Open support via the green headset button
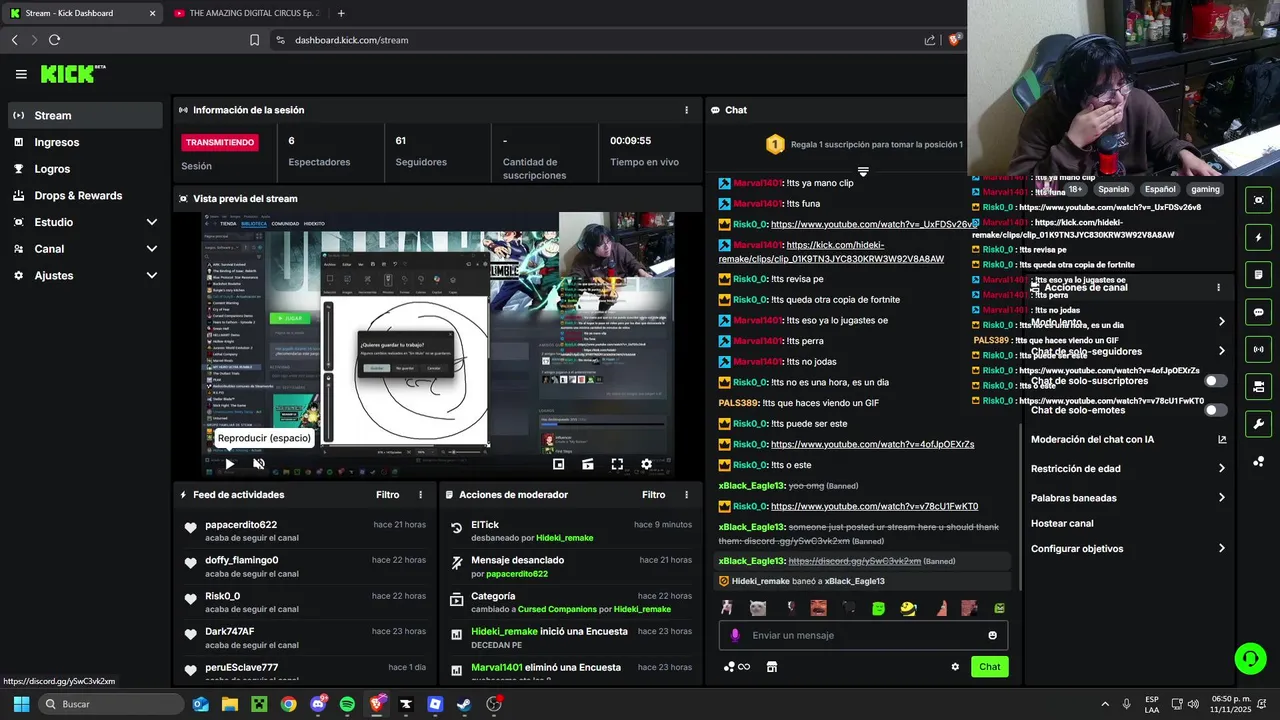Viewport: 1280px width, 720px height. click(x=1250, y=658)
